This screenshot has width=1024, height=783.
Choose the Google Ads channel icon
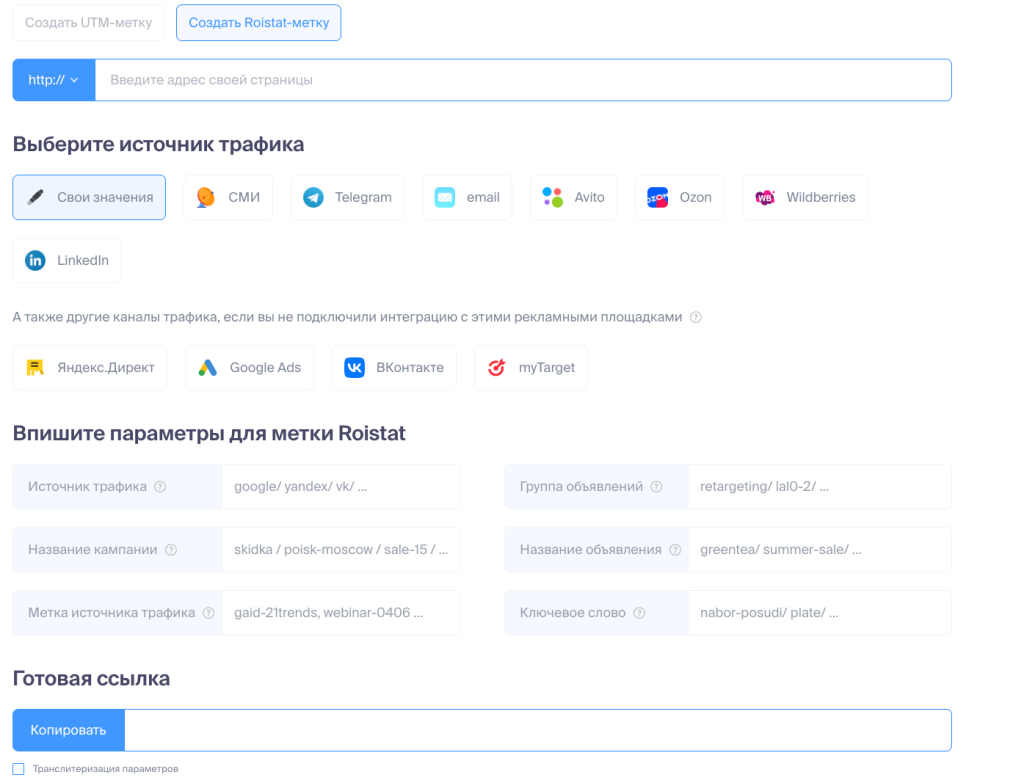pos(208,368)
